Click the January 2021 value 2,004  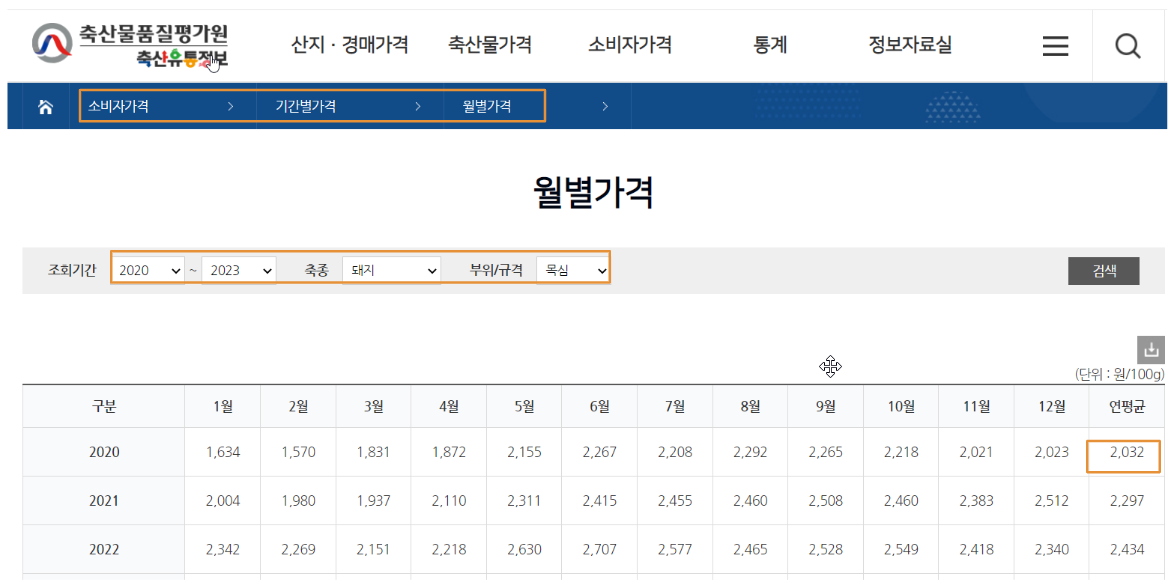[223, 500]
